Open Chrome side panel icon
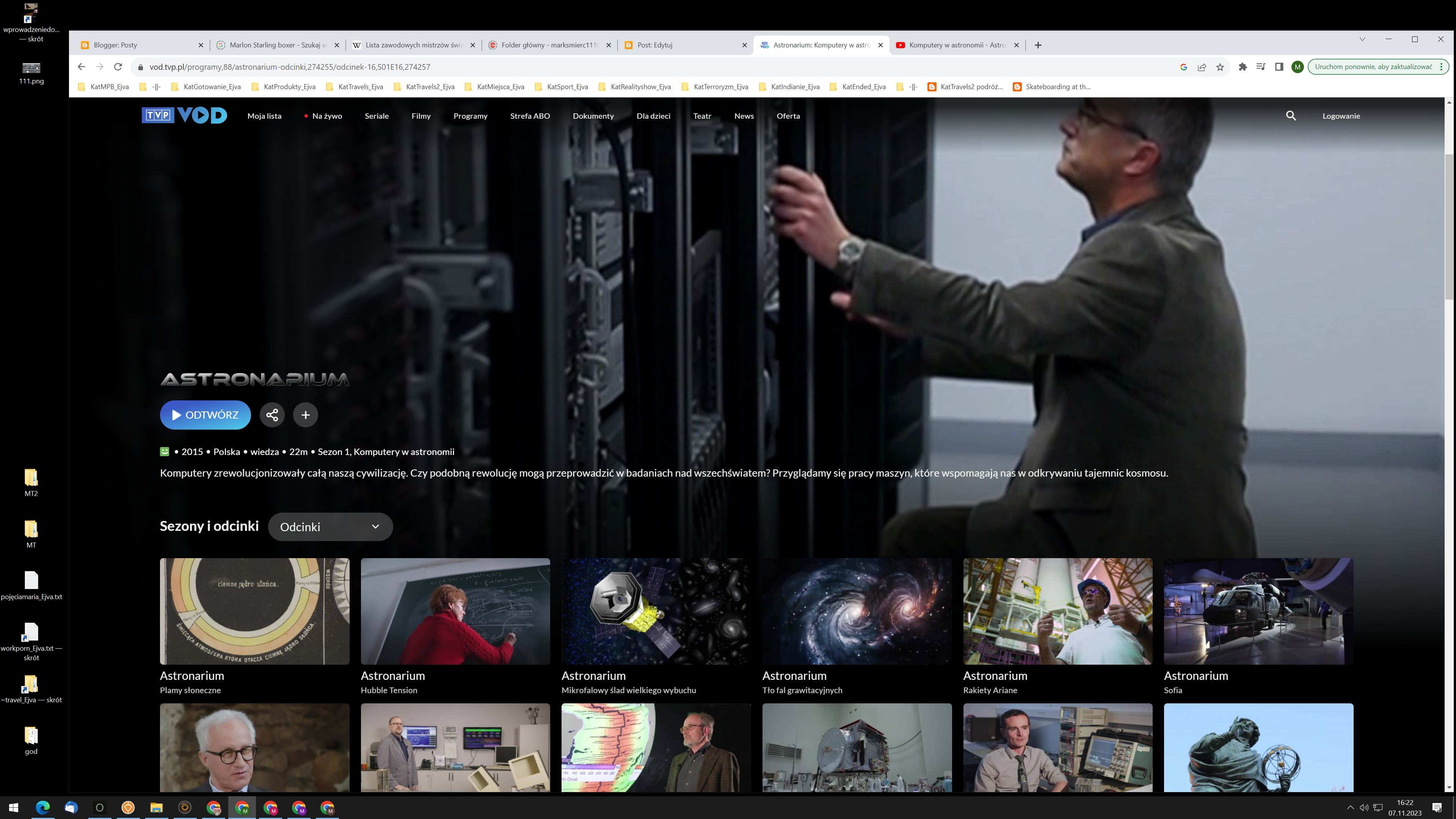 tap(1279, 67)
